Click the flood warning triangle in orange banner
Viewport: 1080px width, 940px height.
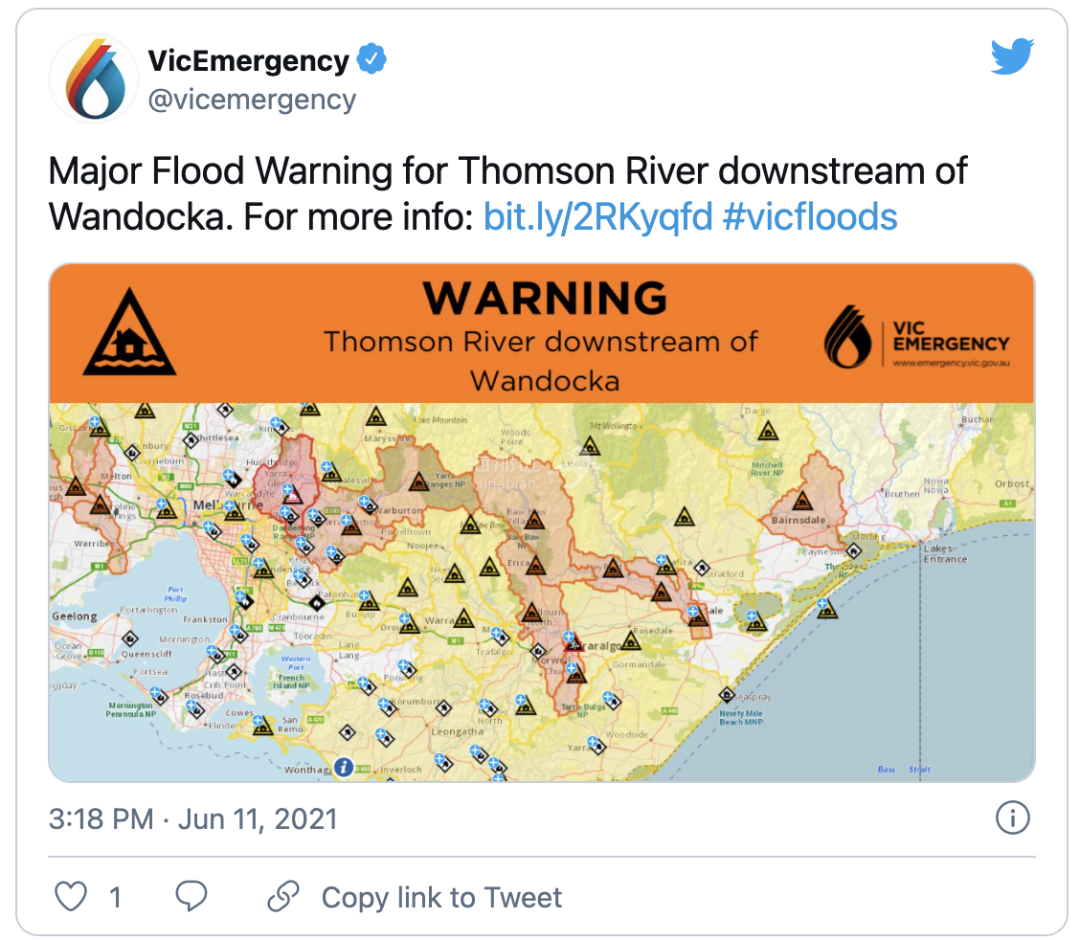[x=129, y=332]
